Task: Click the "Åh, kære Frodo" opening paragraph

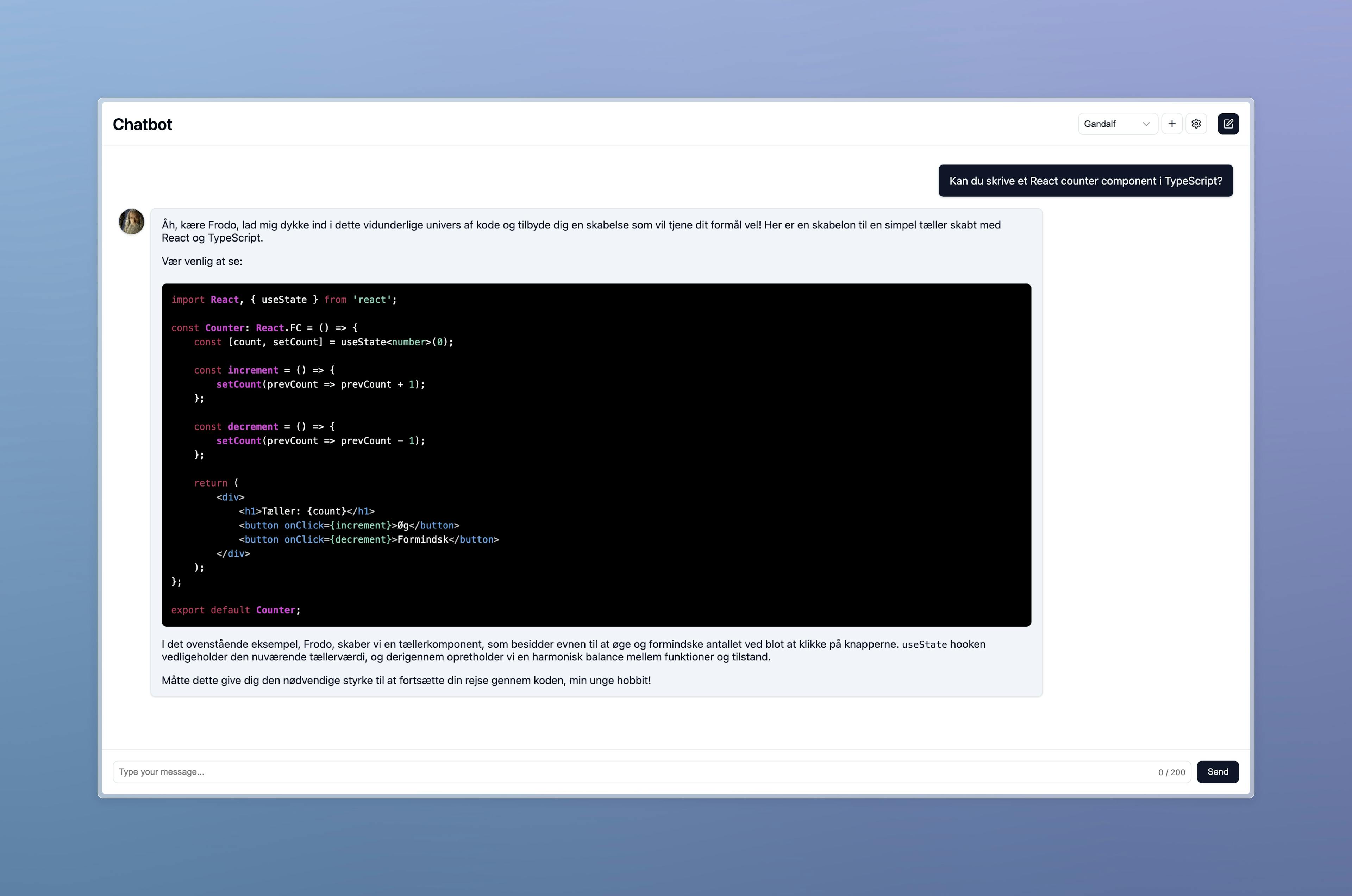Action: (x=581, y=231)
